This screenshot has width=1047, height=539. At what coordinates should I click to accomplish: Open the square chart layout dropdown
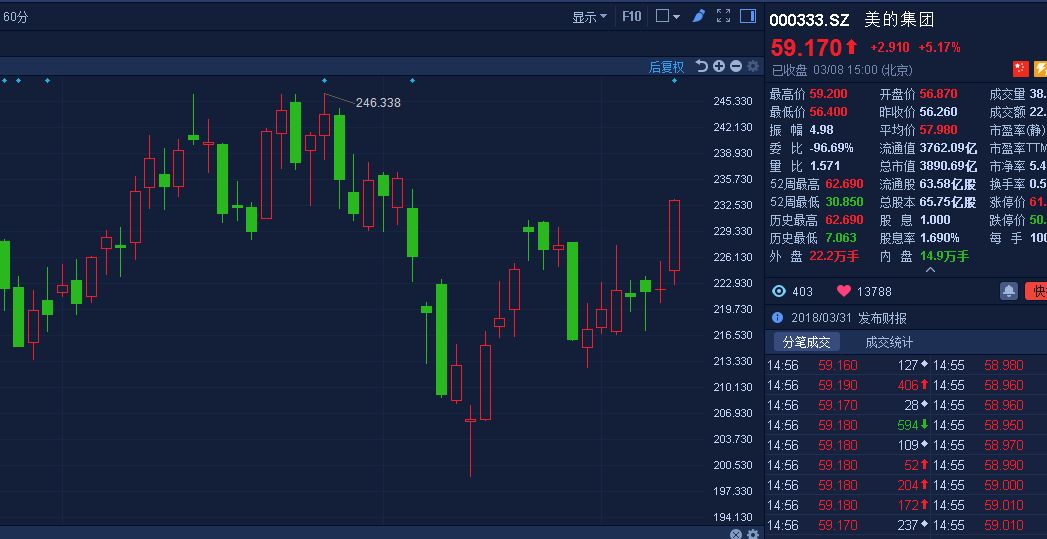[x=667, y=16]
